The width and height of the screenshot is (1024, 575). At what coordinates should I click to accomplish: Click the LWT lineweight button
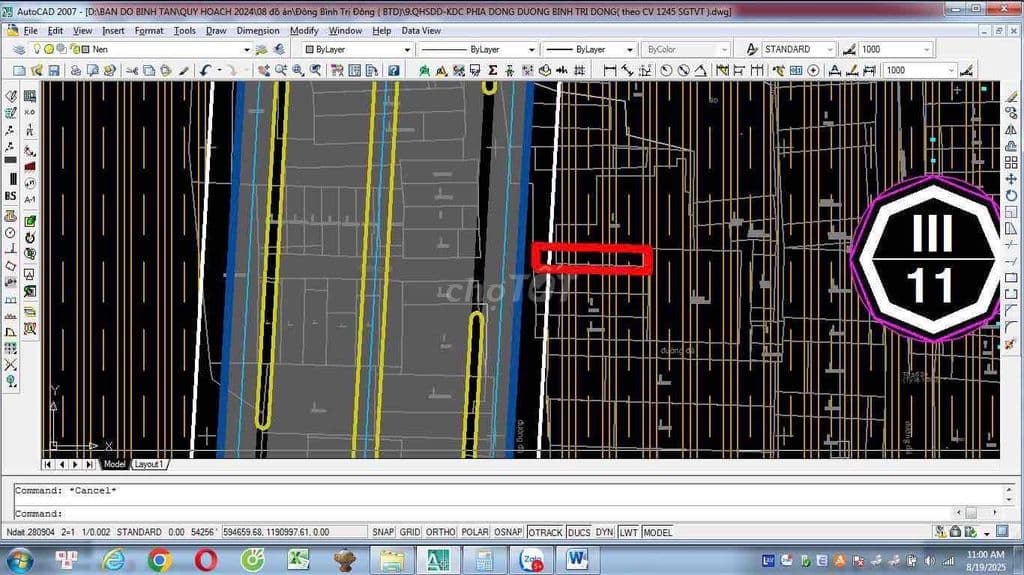[628, 533]
